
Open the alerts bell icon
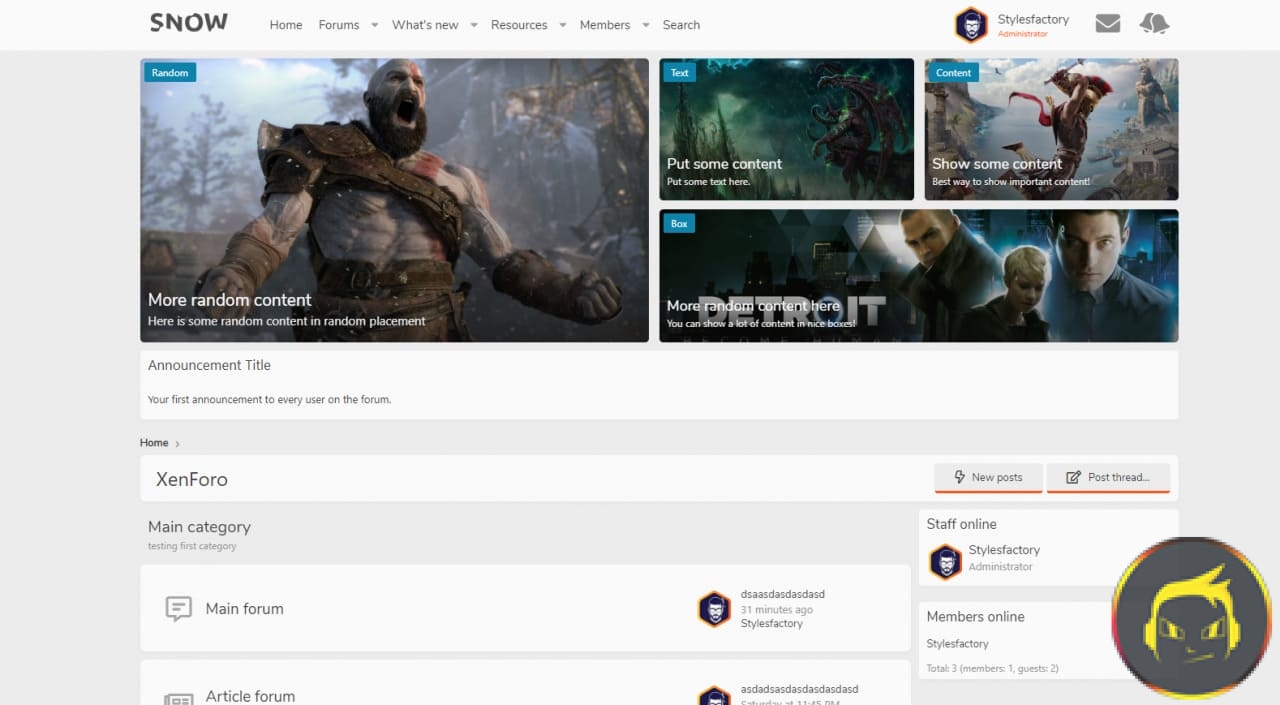coord(1154,24)
